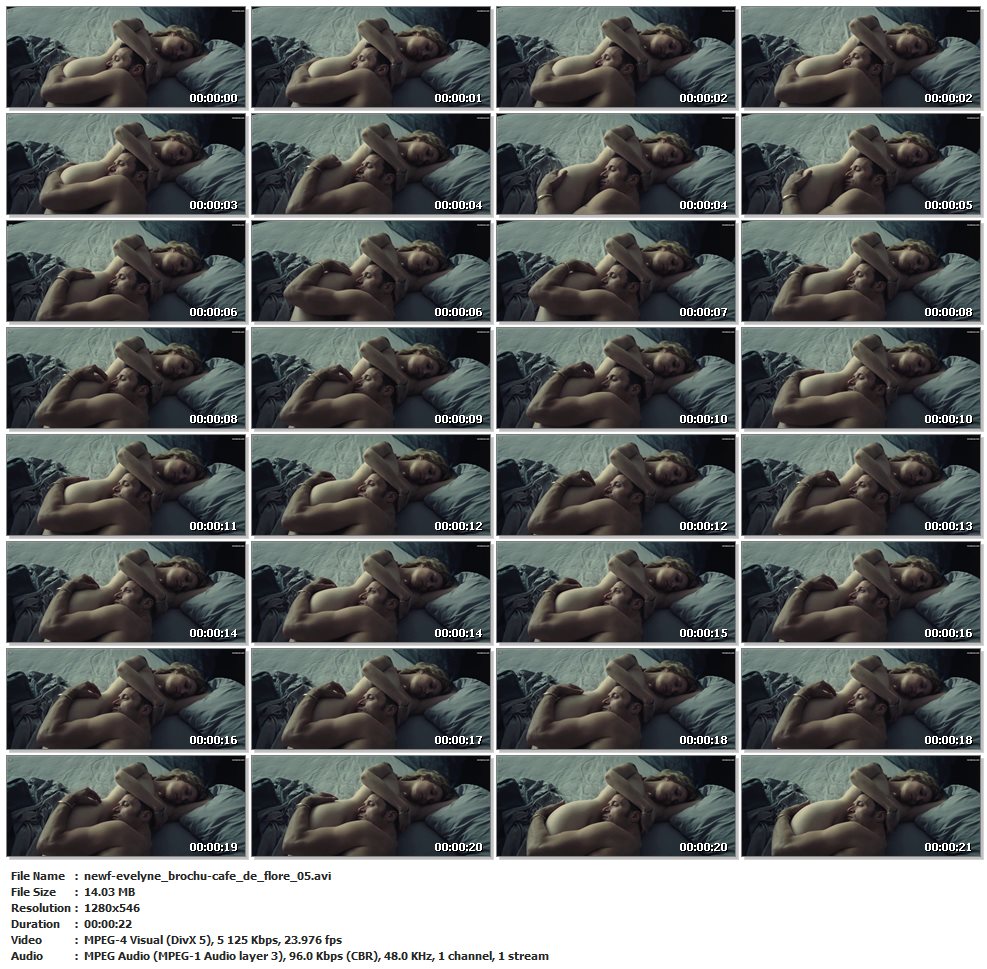Select the file size value "14.03 MB"

(x=110, y=892)
